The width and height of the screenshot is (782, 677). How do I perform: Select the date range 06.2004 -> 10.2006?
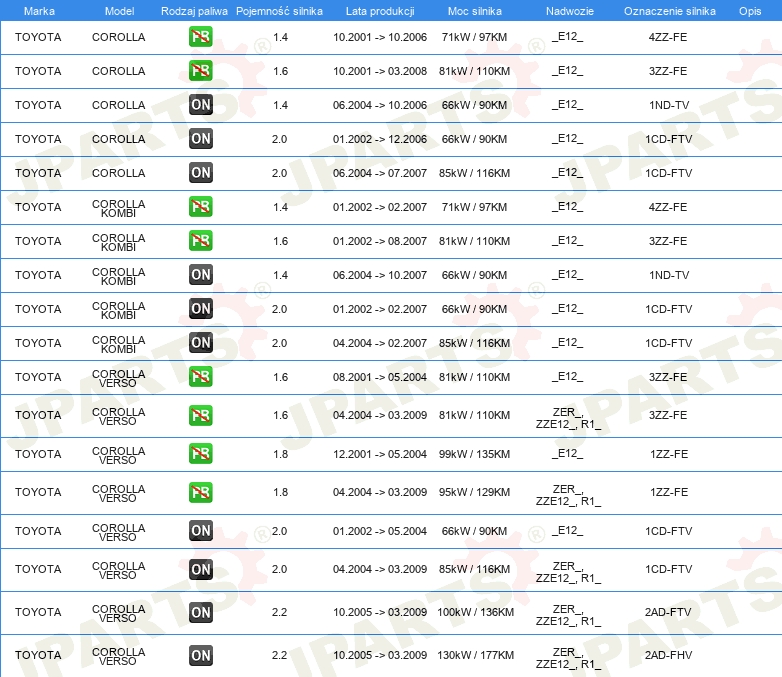[380, 105]
